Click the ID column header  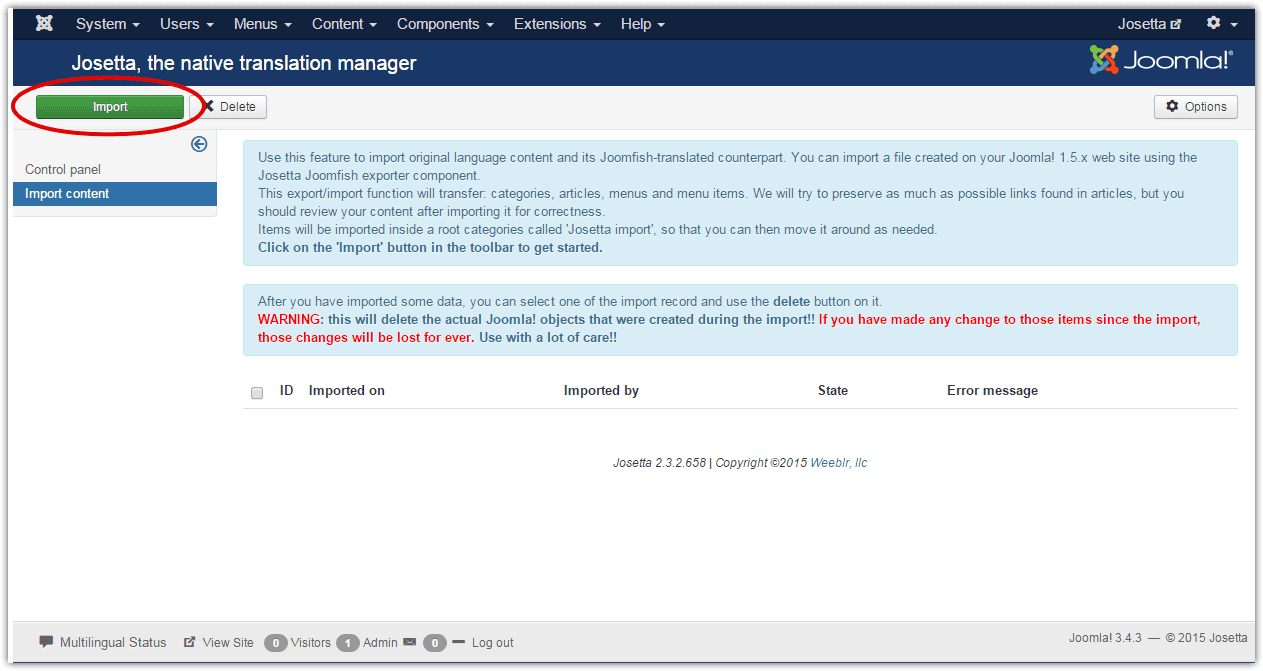[x=287, y=390]
